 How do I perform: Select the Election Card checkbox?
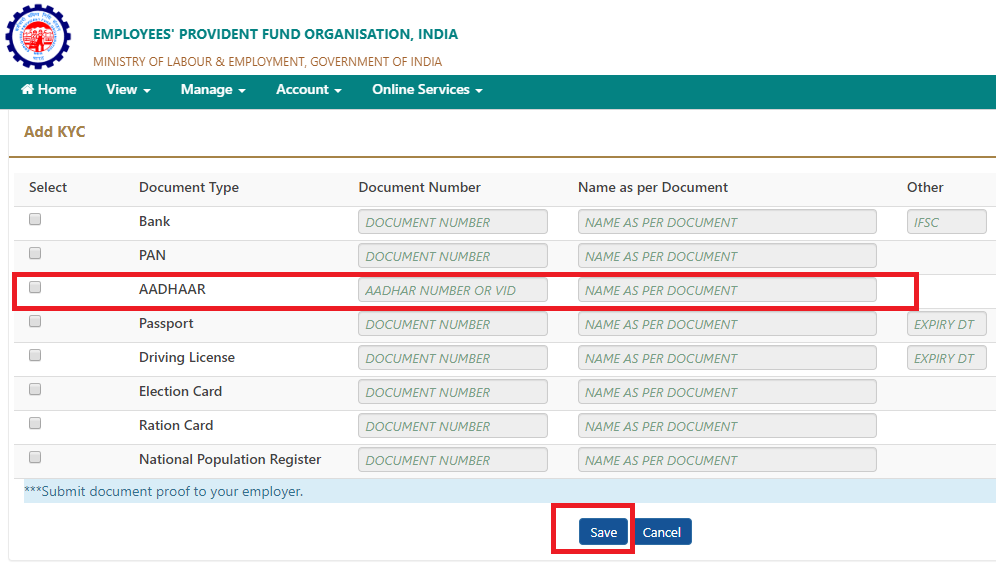(35, 389)
